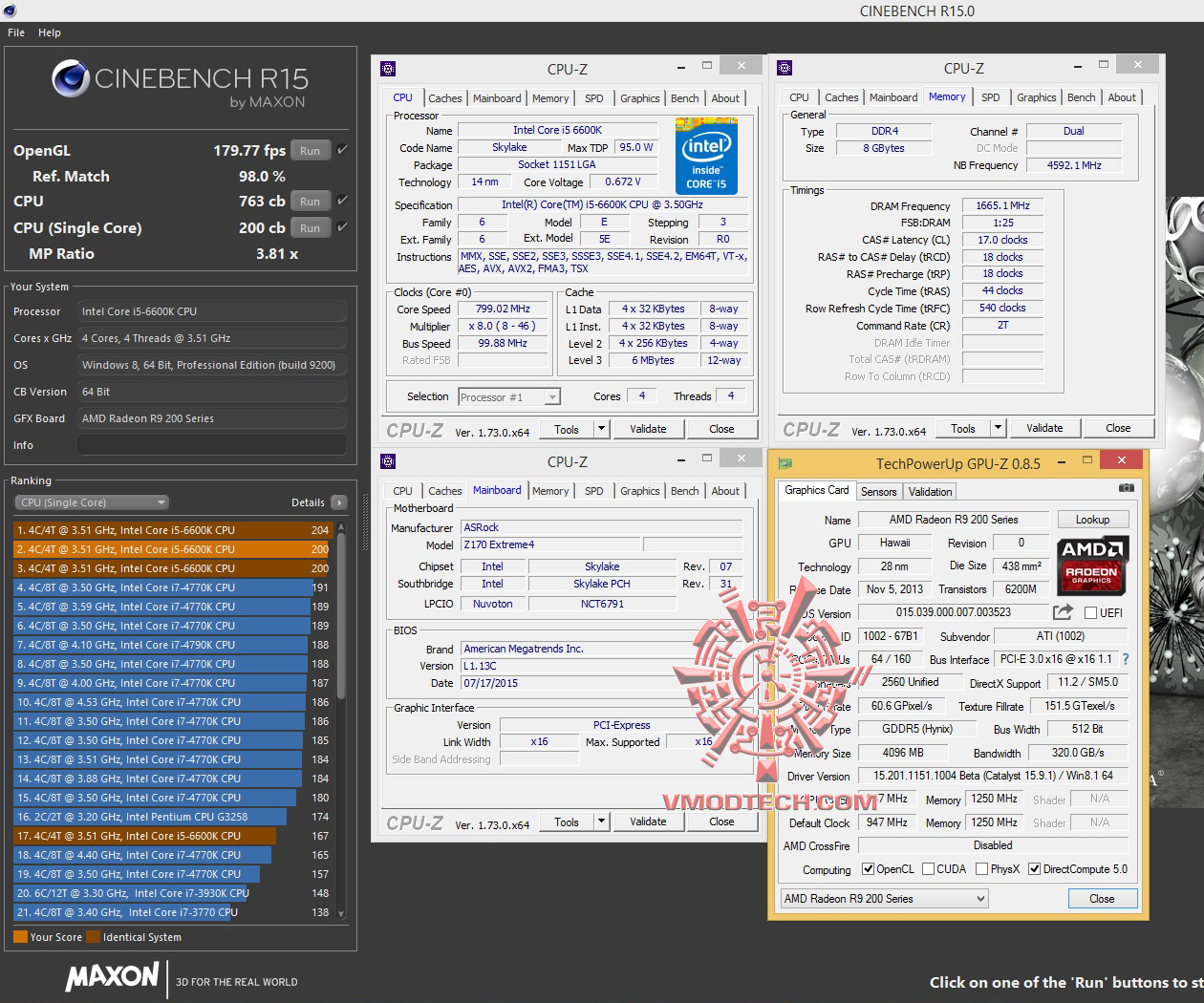Expand Tools arrow in CPU-Z Memory window

(x=998, y=428)
